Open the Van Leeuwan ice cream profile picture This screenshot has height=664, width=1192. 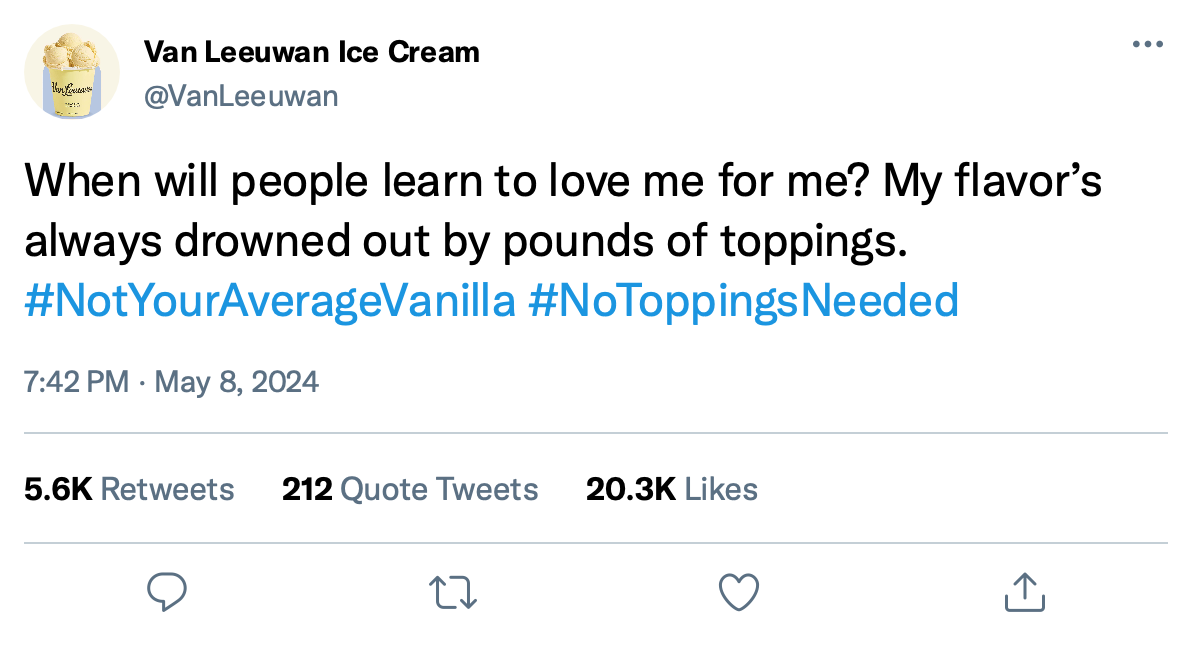71,73
